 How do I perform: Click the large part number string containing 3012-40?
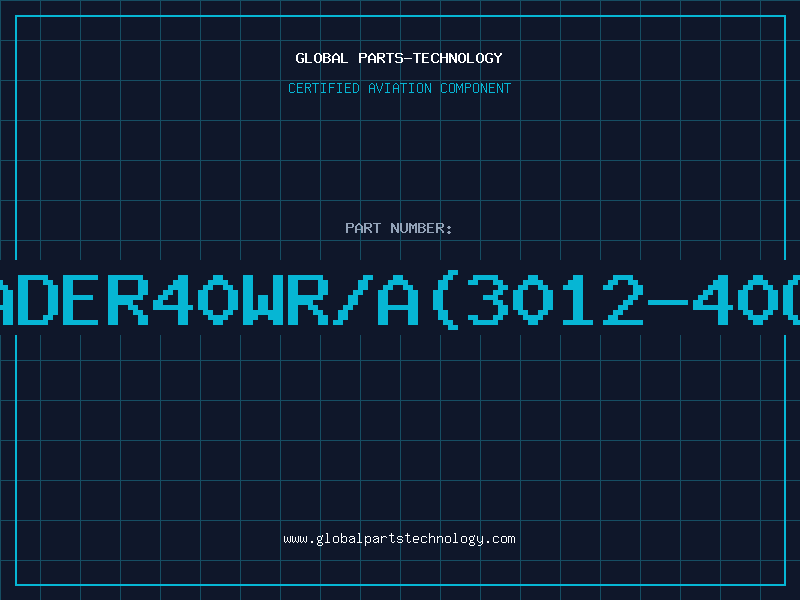[400, 301]
